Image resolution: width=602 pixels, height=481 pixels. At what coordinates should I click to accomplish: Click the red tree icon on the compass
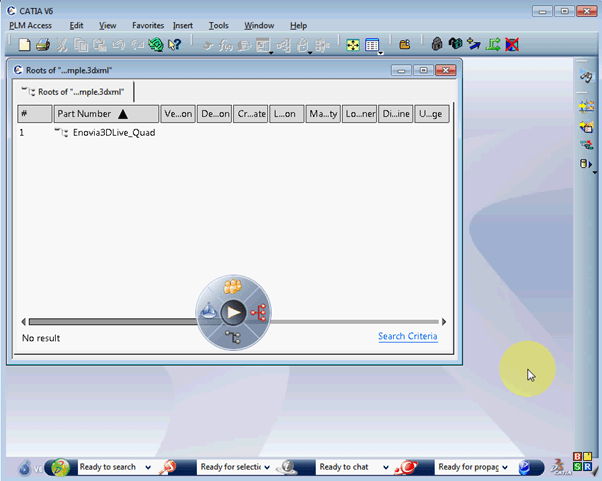[x=258, y=312]
